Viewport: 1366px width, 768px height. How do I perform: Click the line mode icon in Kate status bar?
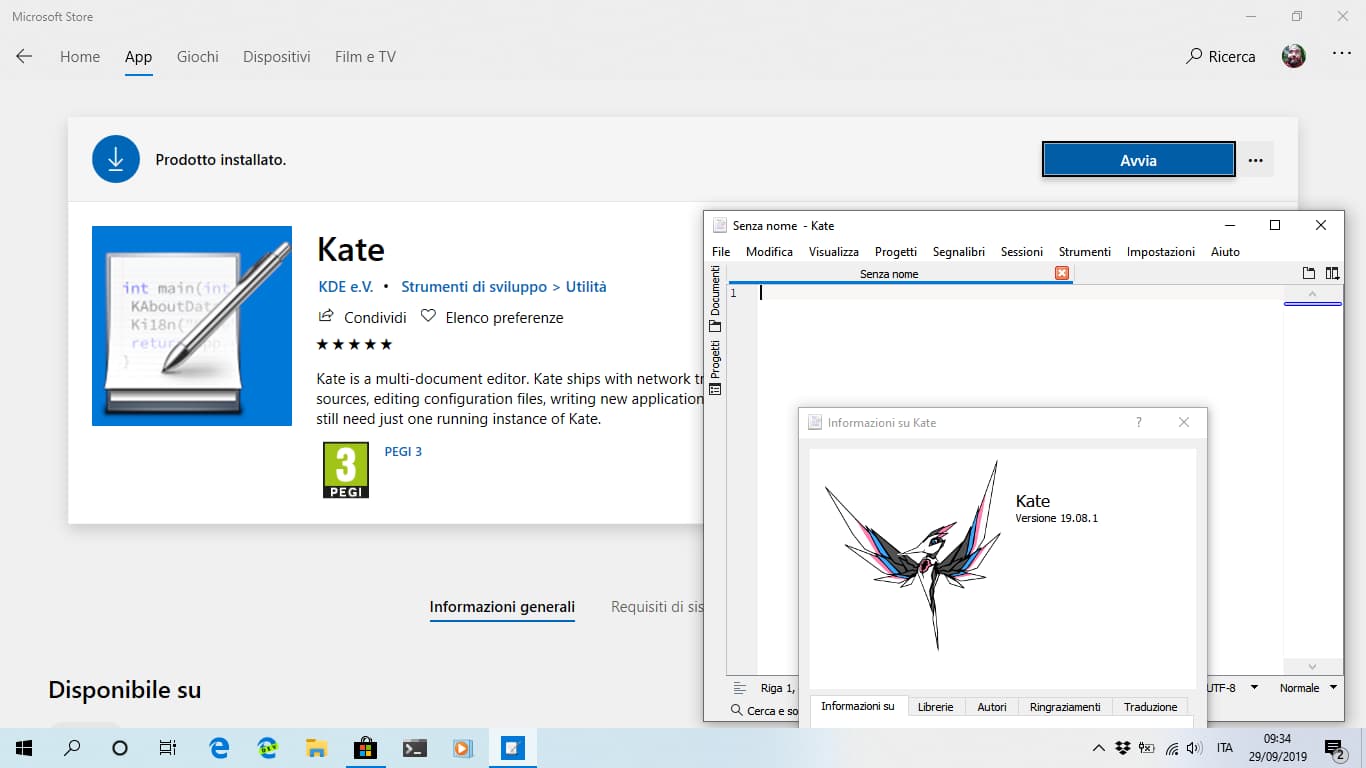[740, 688]
